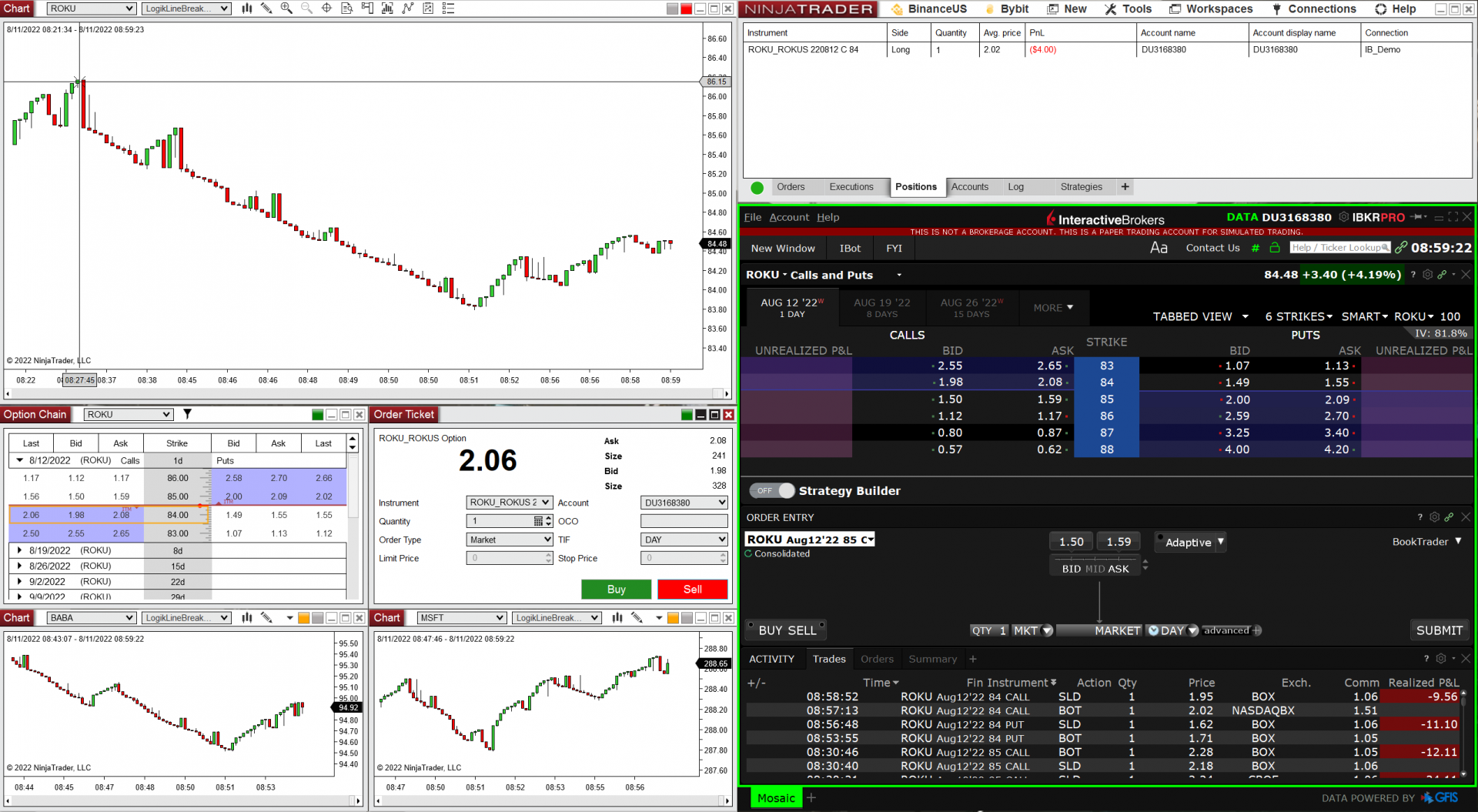Click the Contact Us link
The height and width of the screenshot is (812, 1478).
pos(1212,248)
